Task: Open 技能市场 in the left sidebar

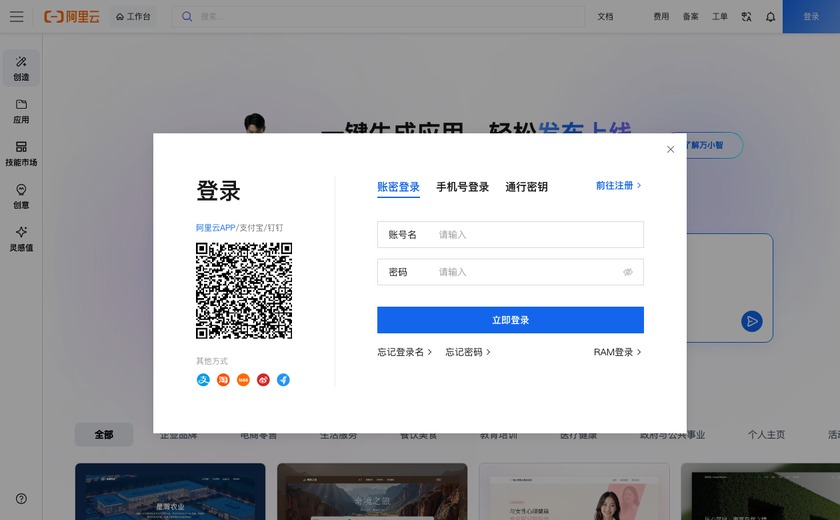Action: coord(21,154)
